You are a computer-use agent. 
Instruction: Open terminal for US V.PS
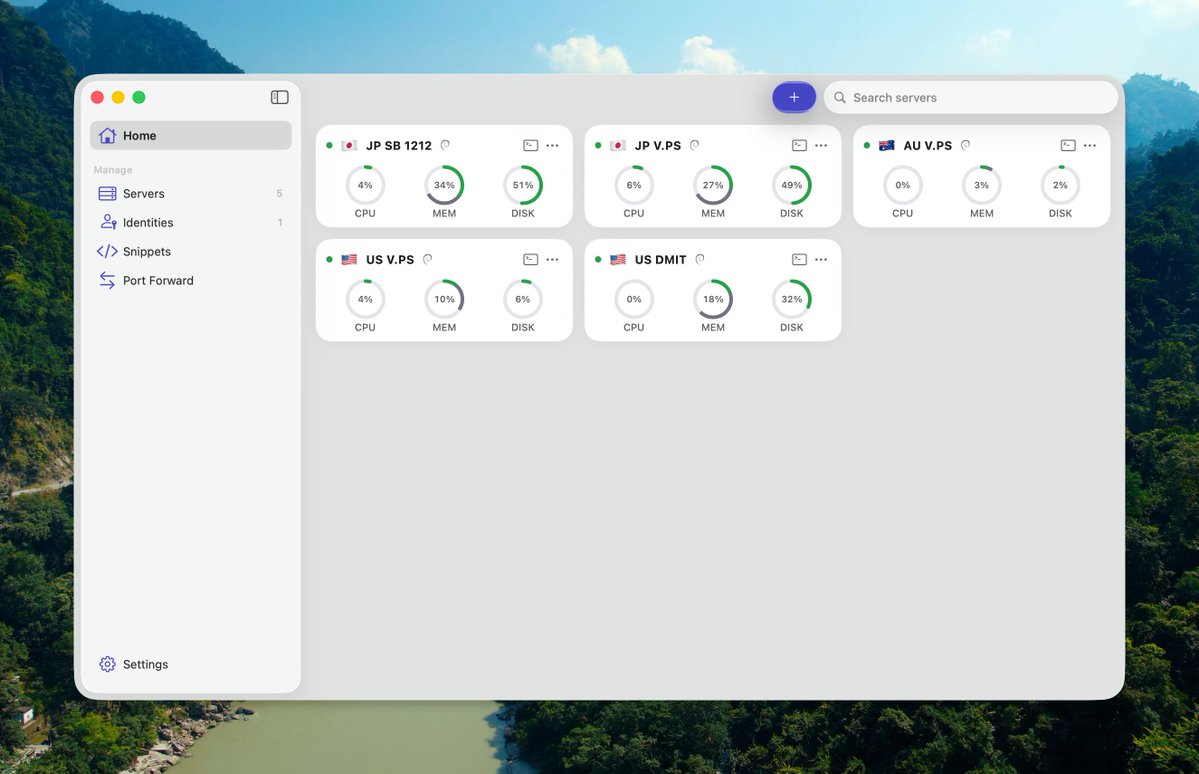click(x=530, y=259)
